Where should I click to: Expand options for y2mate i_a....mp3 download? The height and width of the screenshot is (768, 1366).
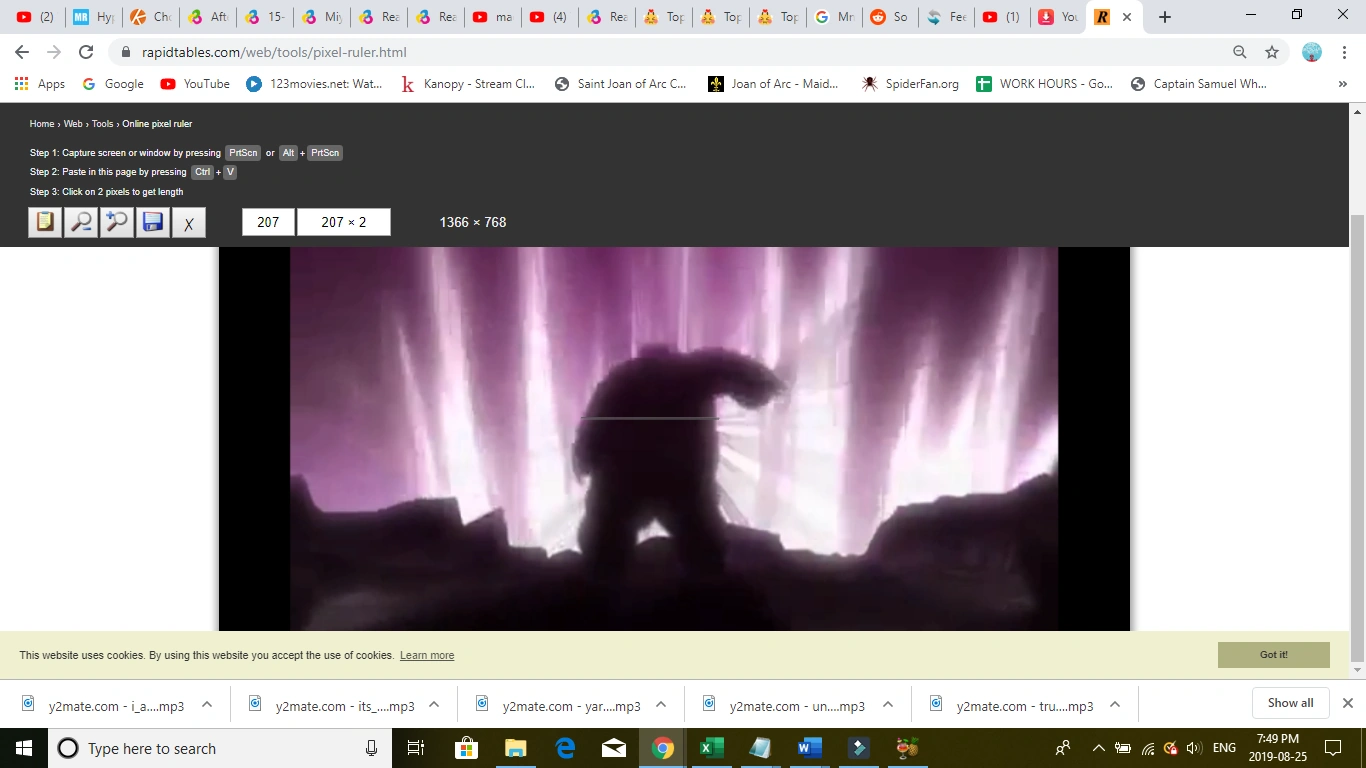(207, 705)
